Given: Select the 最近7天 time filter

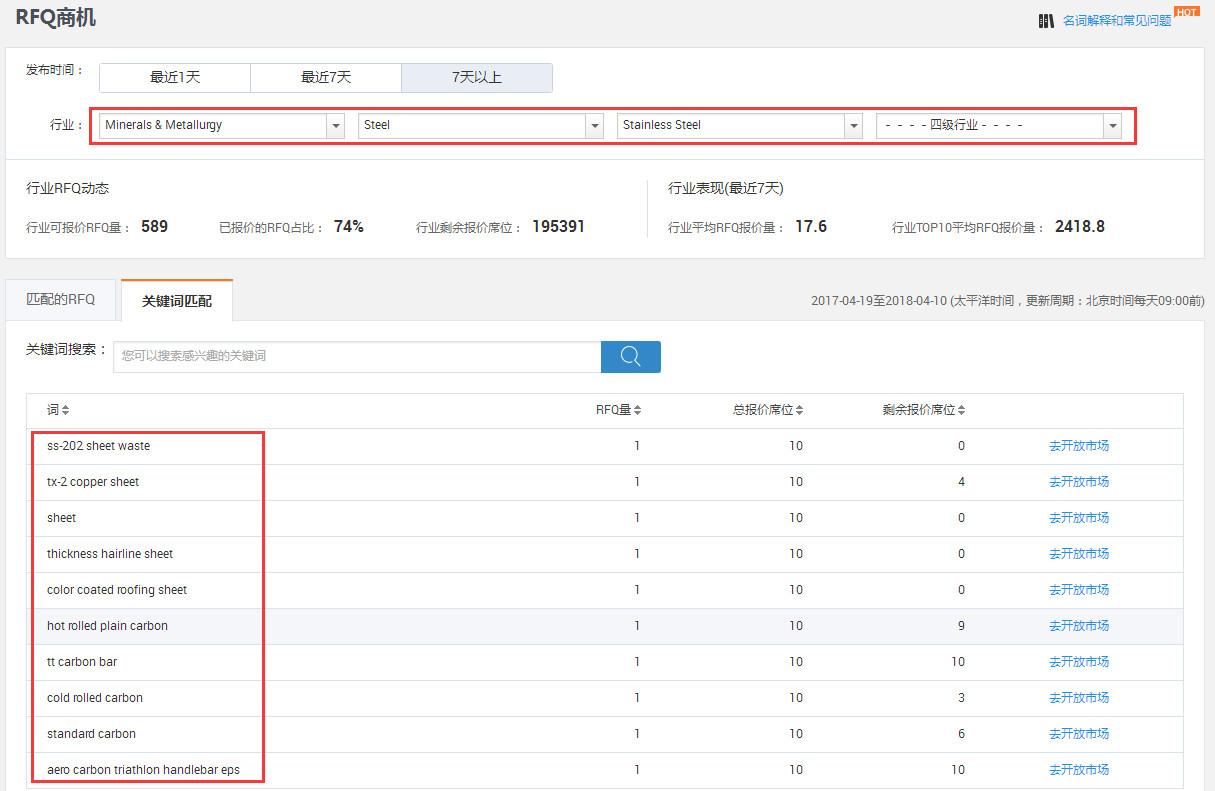Looking at the screenshot, I should click(x=326, y=77).
